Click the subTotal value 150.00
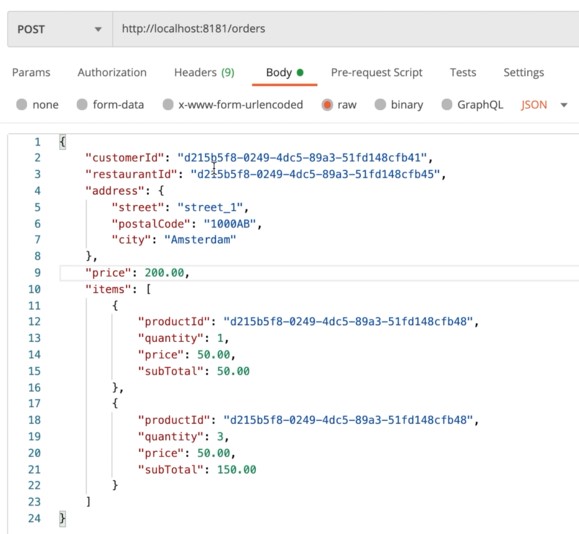 click(x=237, y=469)
